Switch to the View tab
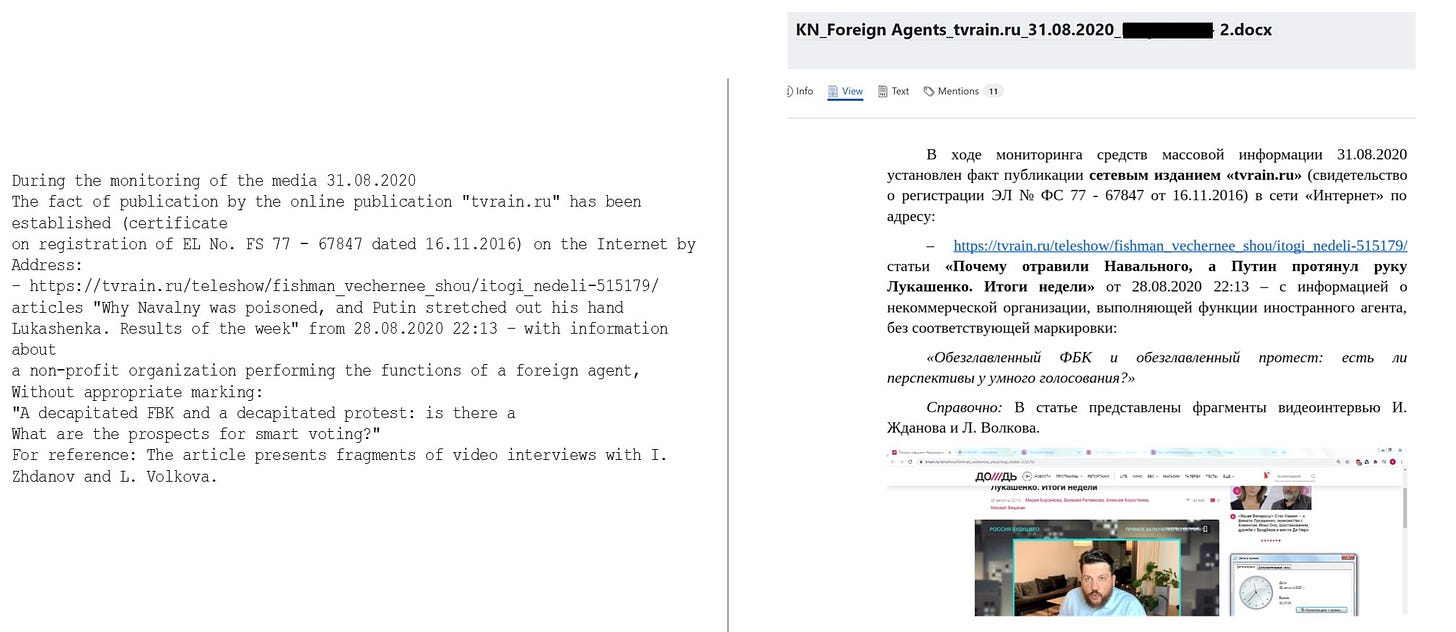The height and width of the screenshot is (632, 1456). pyautogui.click(x=846, y=91)
